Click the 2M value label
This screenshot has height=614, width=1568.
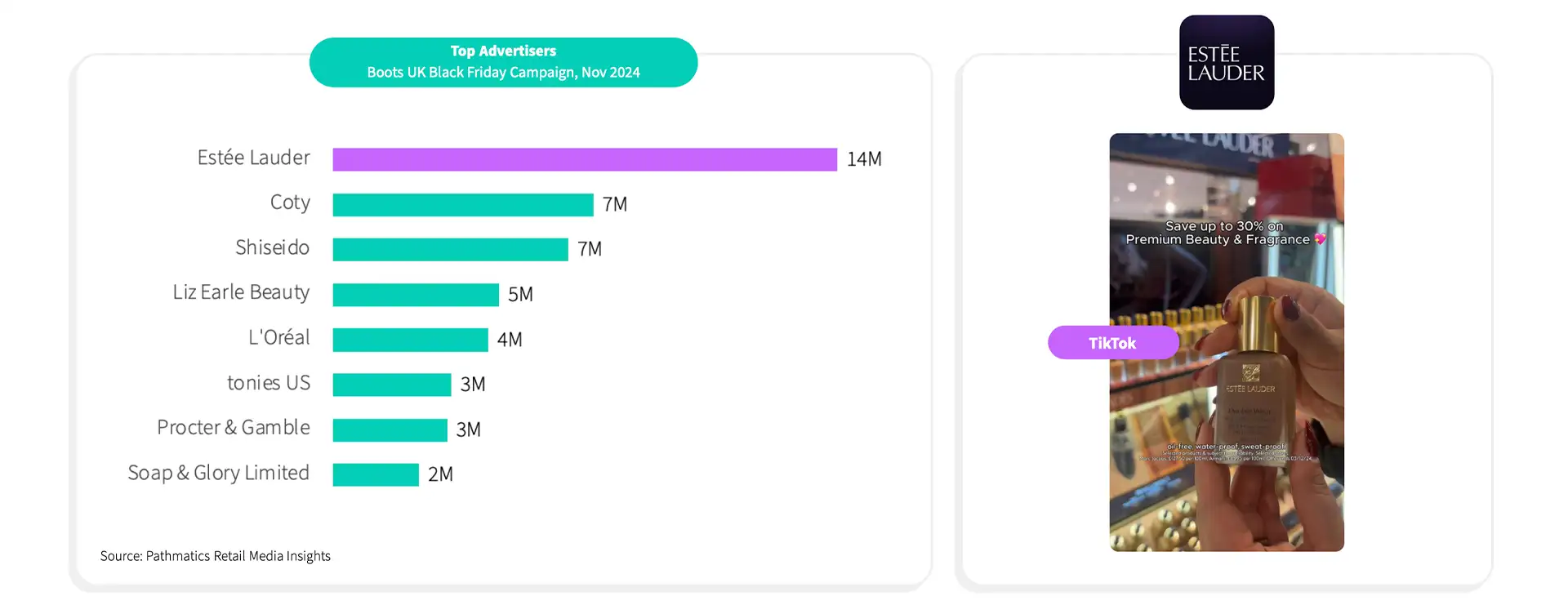[x=440, y=474]
